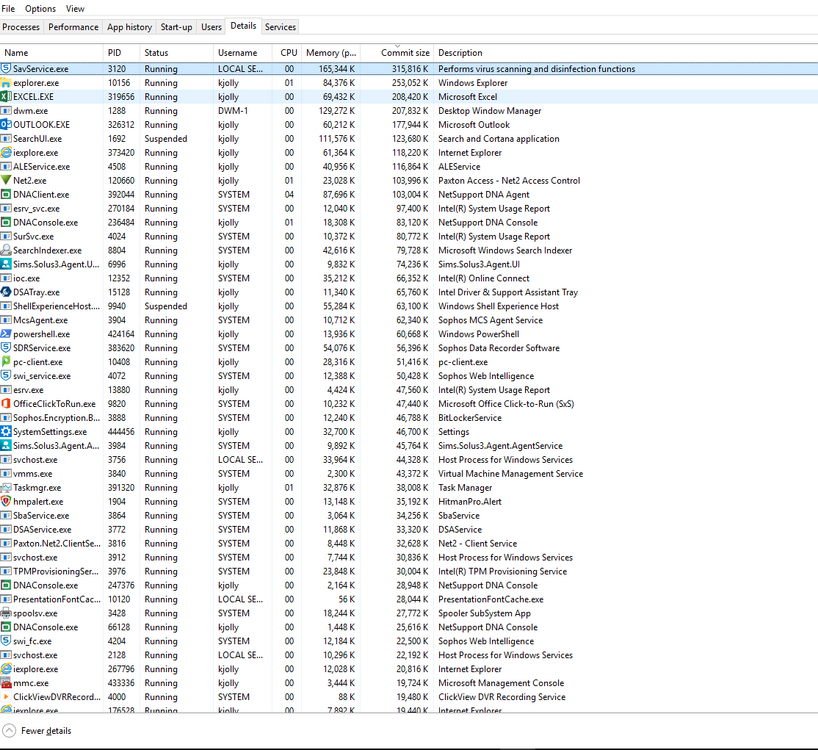Sort by the PID column header

[x=122, y=53]
